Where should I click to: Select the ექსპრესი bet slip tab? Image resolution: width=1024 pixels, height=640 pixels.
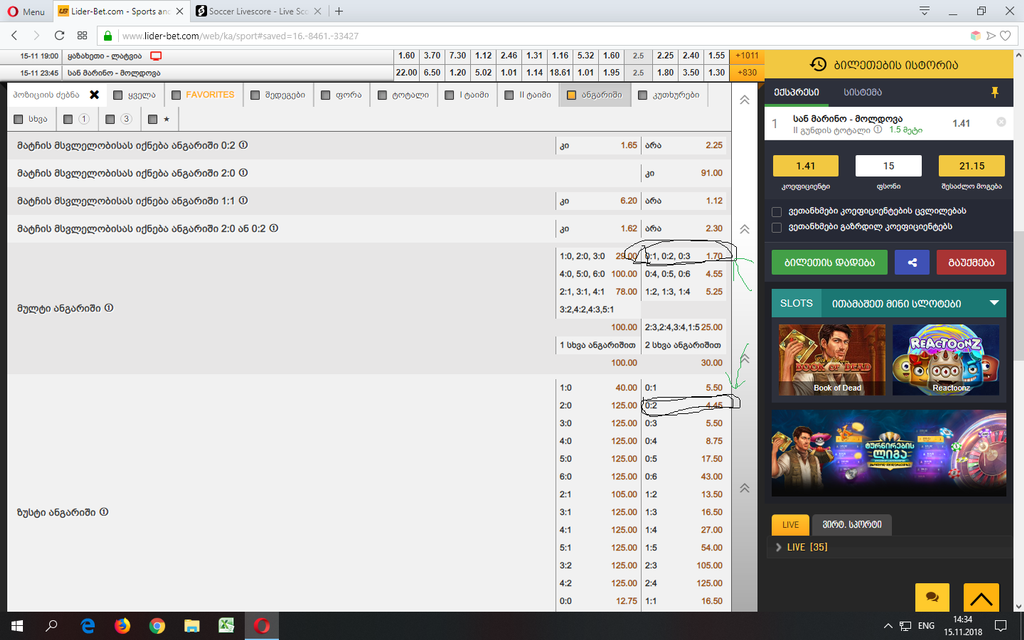click(x=796, y=93)
